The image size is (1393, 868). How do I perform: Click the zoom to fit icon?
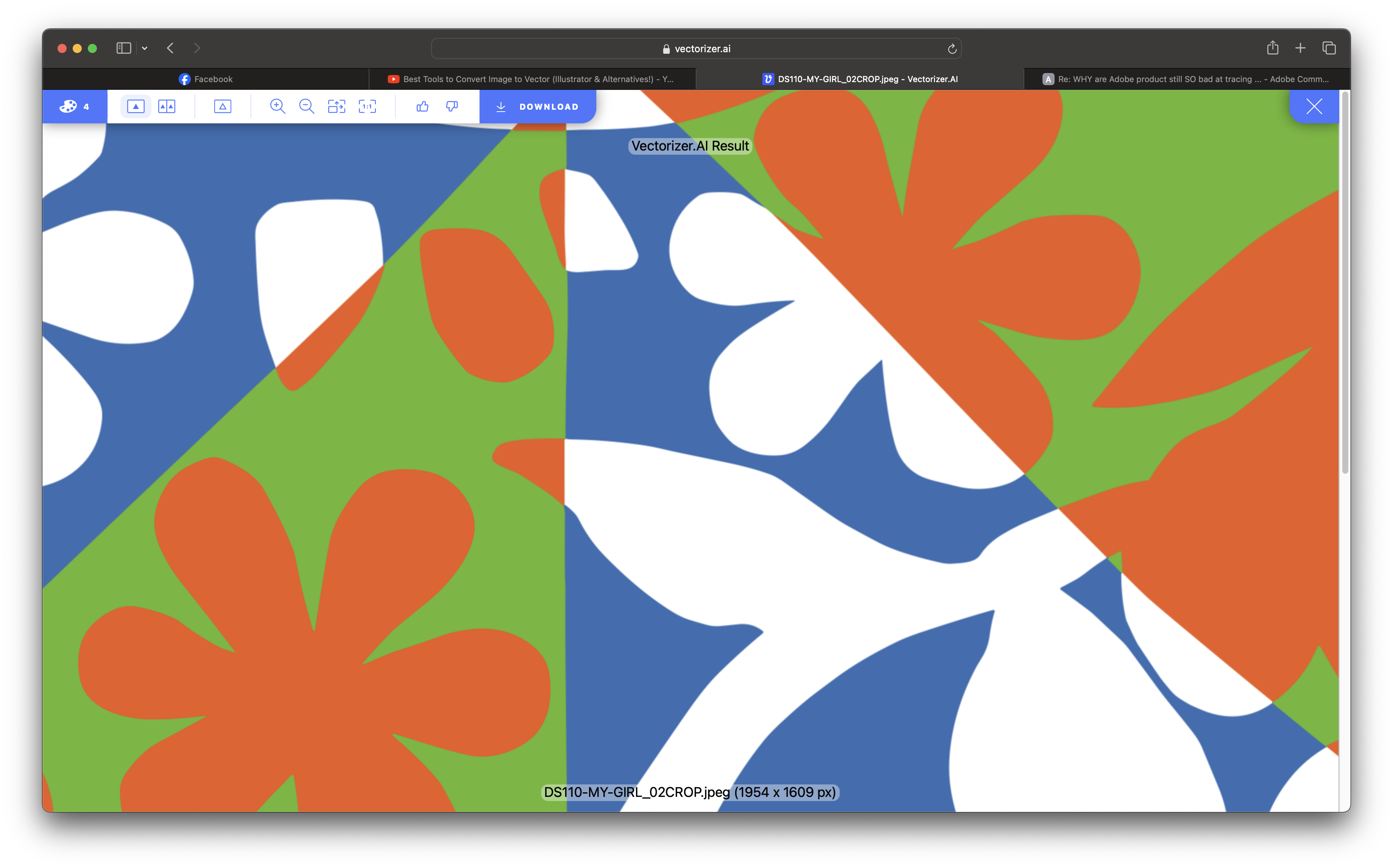[x=337, y=106]
